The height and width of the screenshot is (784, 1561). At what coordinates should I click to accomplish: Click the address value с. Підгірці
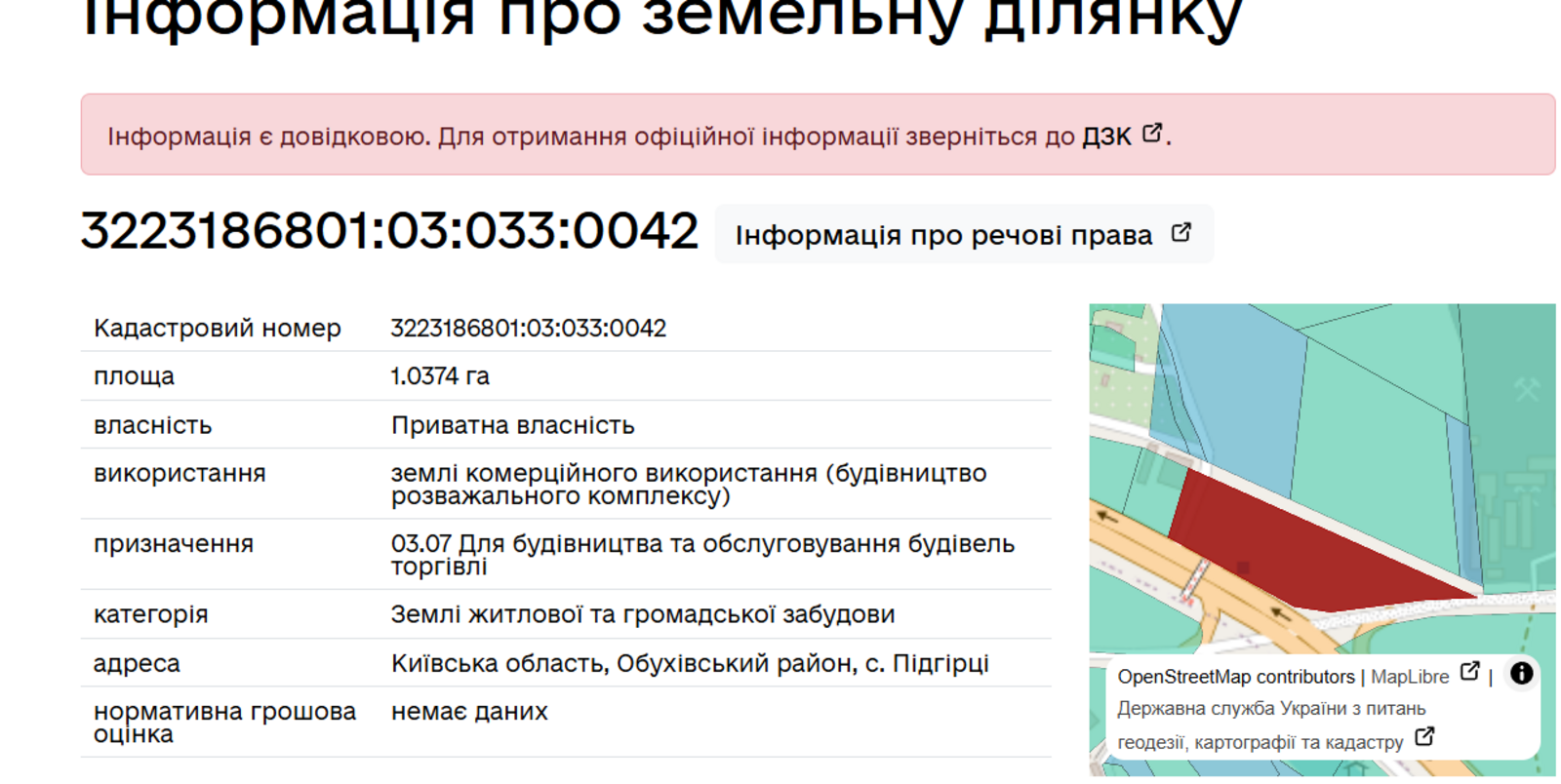tap(689, 664)
